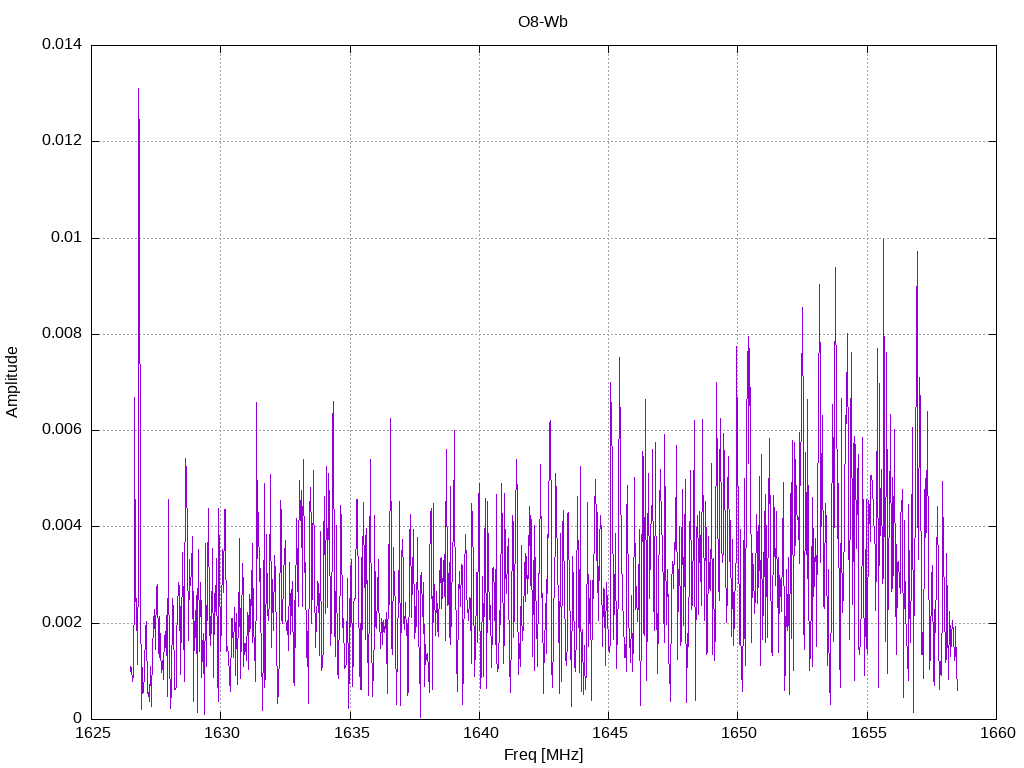Select the 0.014 y-axis tick label
1024x768 pixels.
[61, 45]
